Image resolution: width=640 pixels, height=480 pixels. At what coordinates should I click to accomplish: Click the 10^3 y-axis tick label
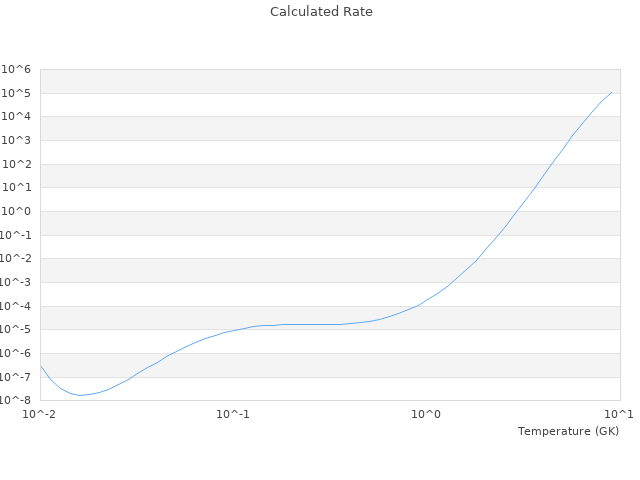[x=16, y=140]
